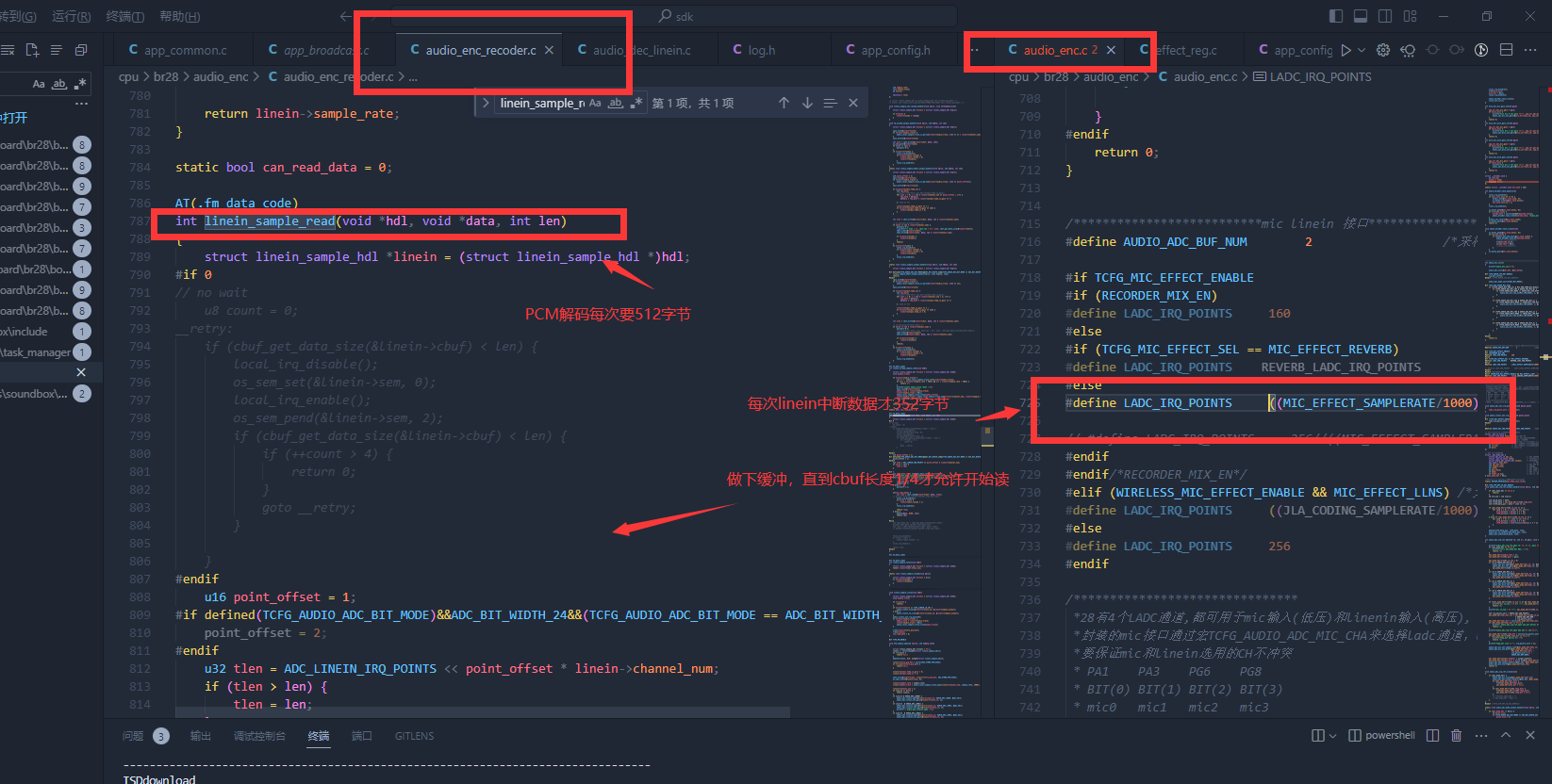Switch to the 输出 panel tab
The width and height of the screenshot is (1552, 784).
(201, 736)
